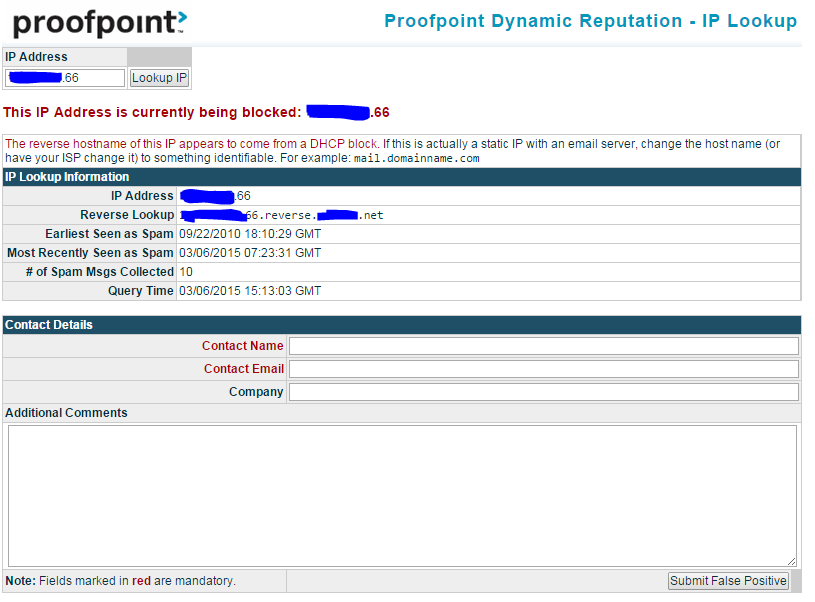The height and width of the screenshot is (602, 815).
Task: Click the Company label
Action: click(256, 392)
